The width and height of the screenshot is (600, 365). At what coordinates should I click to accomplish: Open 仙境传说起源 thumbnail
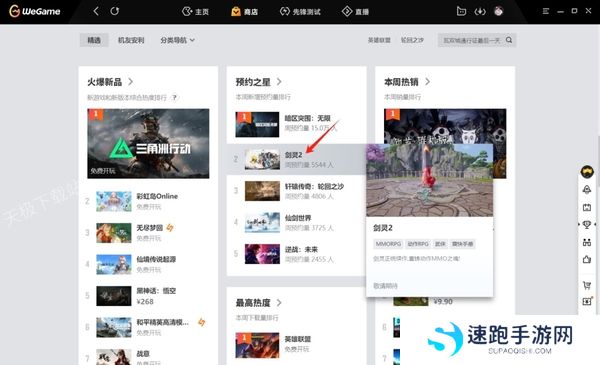(114, 264)
